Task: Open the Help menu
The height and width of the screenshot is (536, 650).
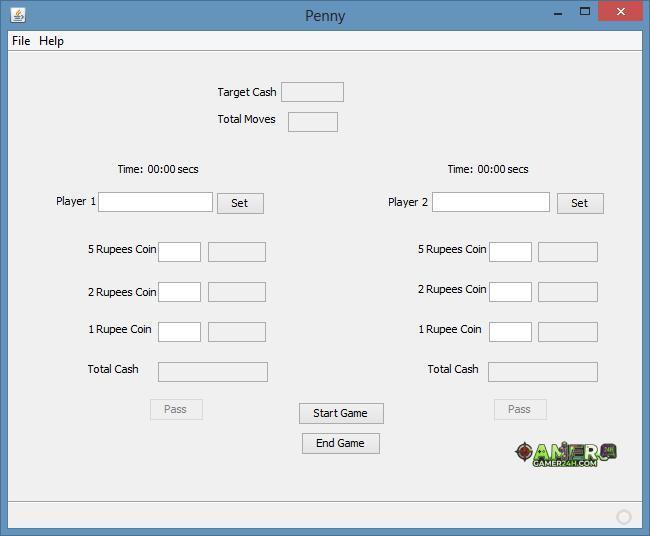Action: (51, 41)
